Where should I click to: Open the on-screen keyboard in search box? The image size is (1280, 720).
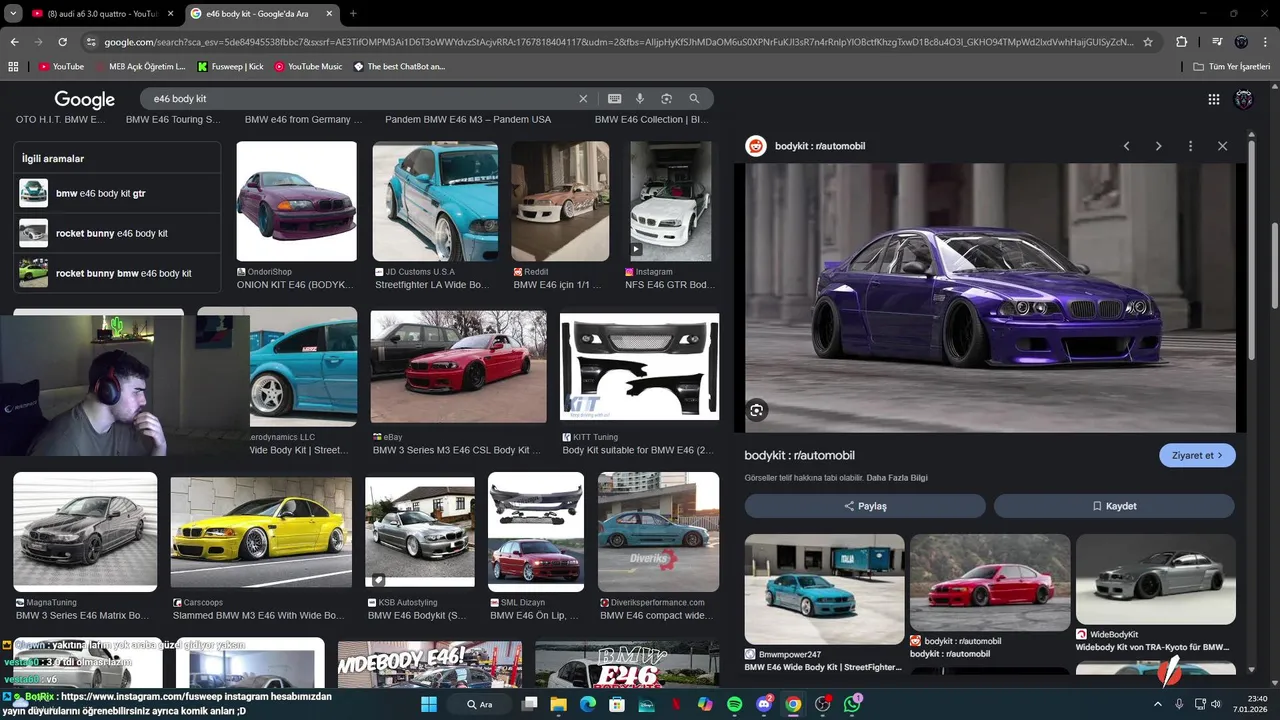tap(614, 99)
